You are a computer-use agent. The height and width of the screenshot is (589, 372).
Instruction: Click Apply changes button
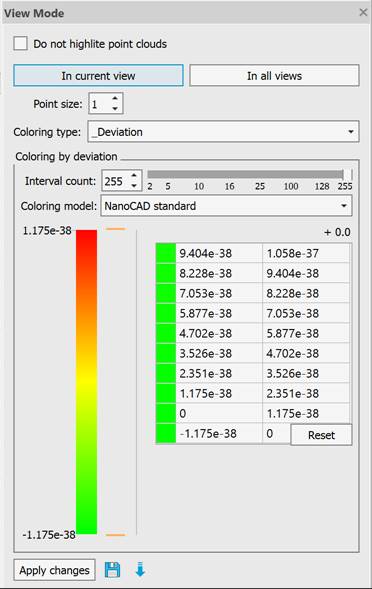[54, 570]
